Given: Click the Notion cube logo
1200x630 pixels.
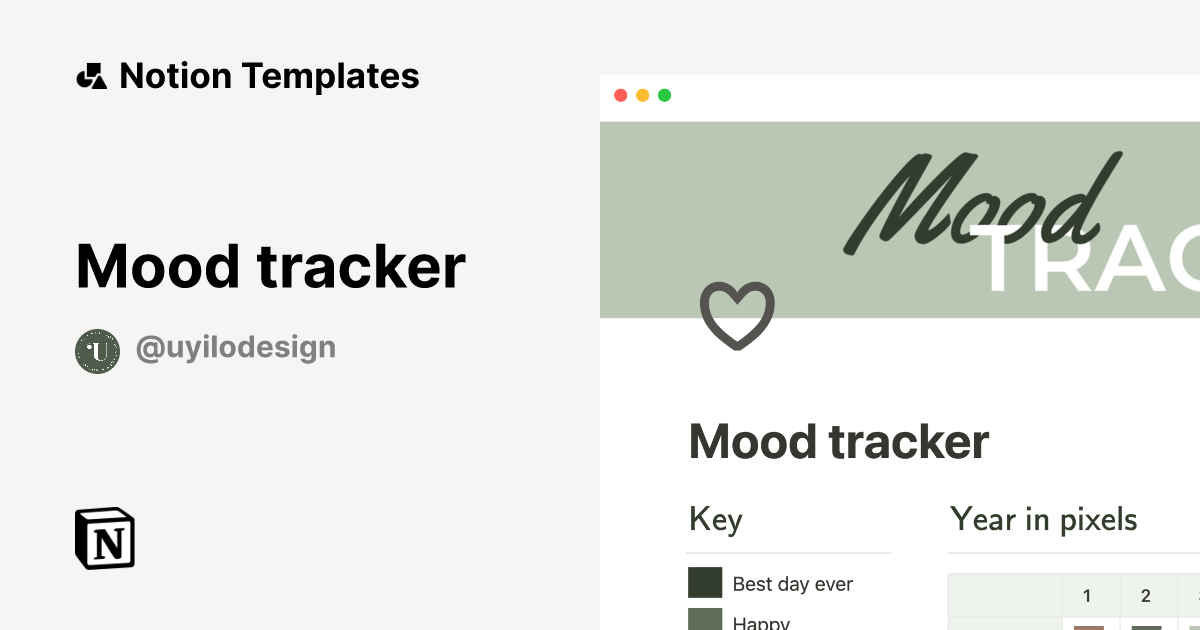Looking at the screenshot, I should [105, 539].
